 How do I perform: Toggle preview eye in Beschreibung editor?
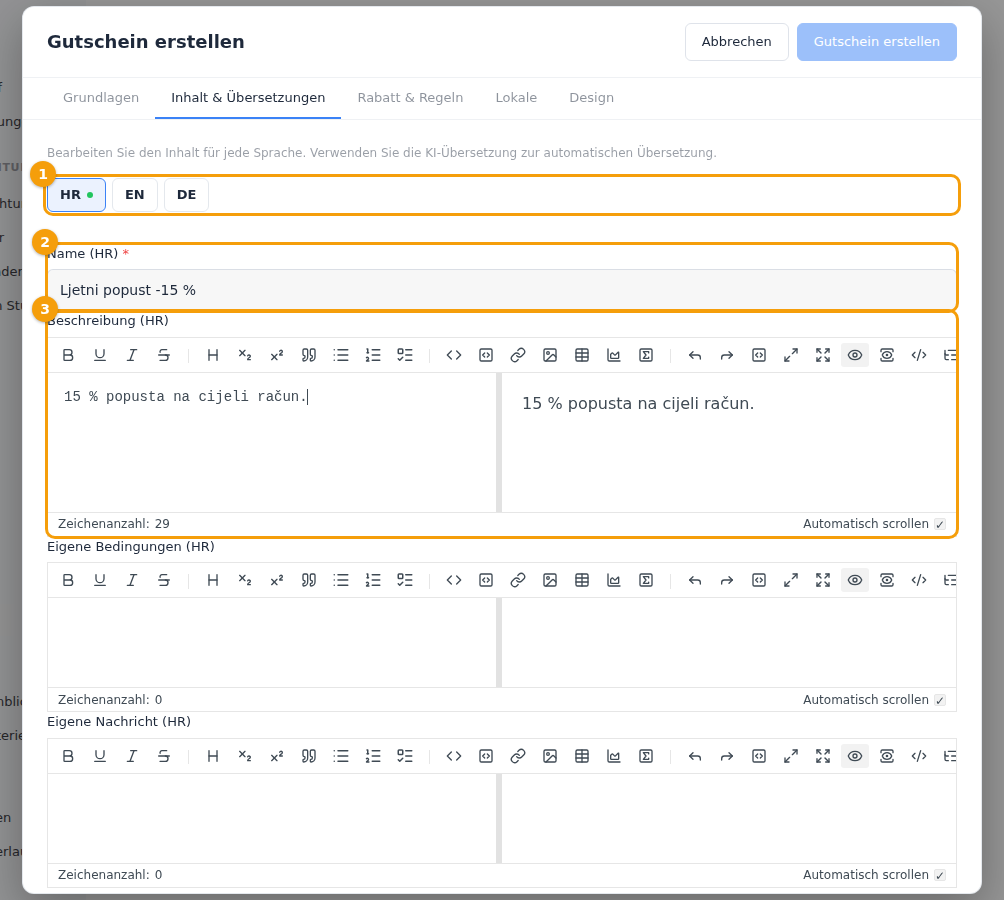point(855,355)
